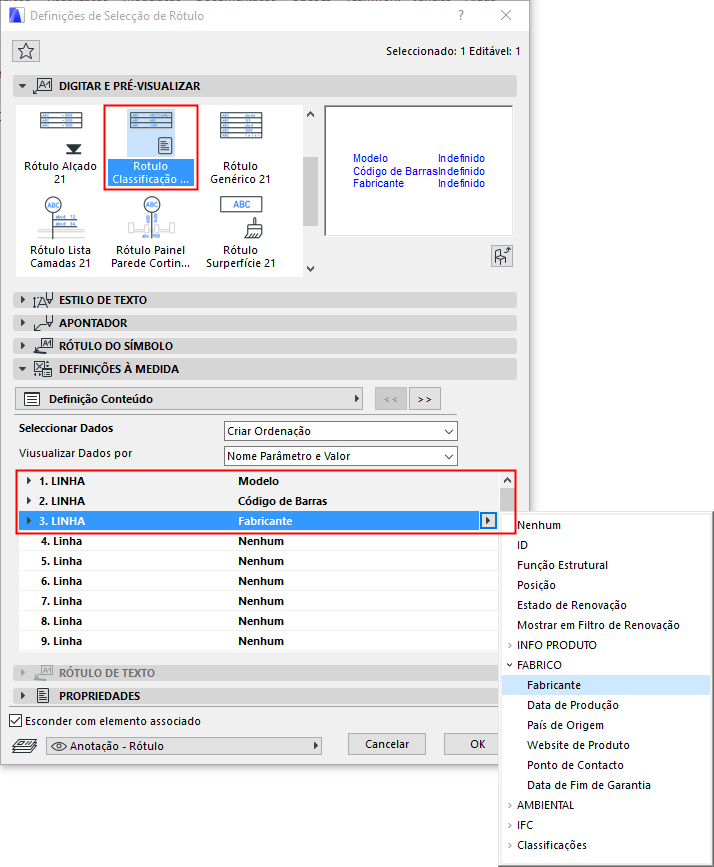Expand the ESTILO DE TEXTO panel

click(x=23, y=300)
